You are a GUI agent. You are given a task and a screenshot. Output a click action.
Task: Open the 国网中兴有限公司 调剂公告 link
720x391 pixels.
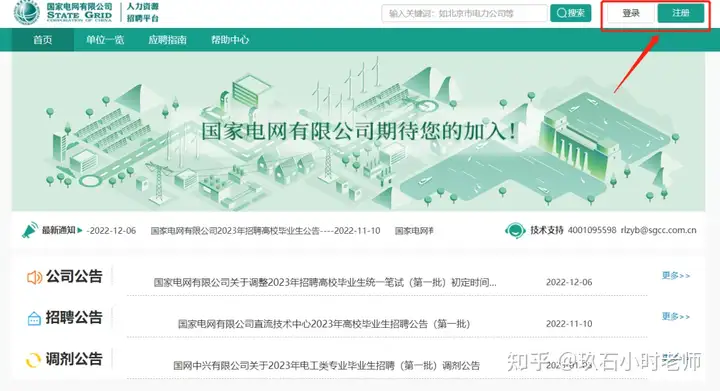pyautogui.click(x=326, y=365)
